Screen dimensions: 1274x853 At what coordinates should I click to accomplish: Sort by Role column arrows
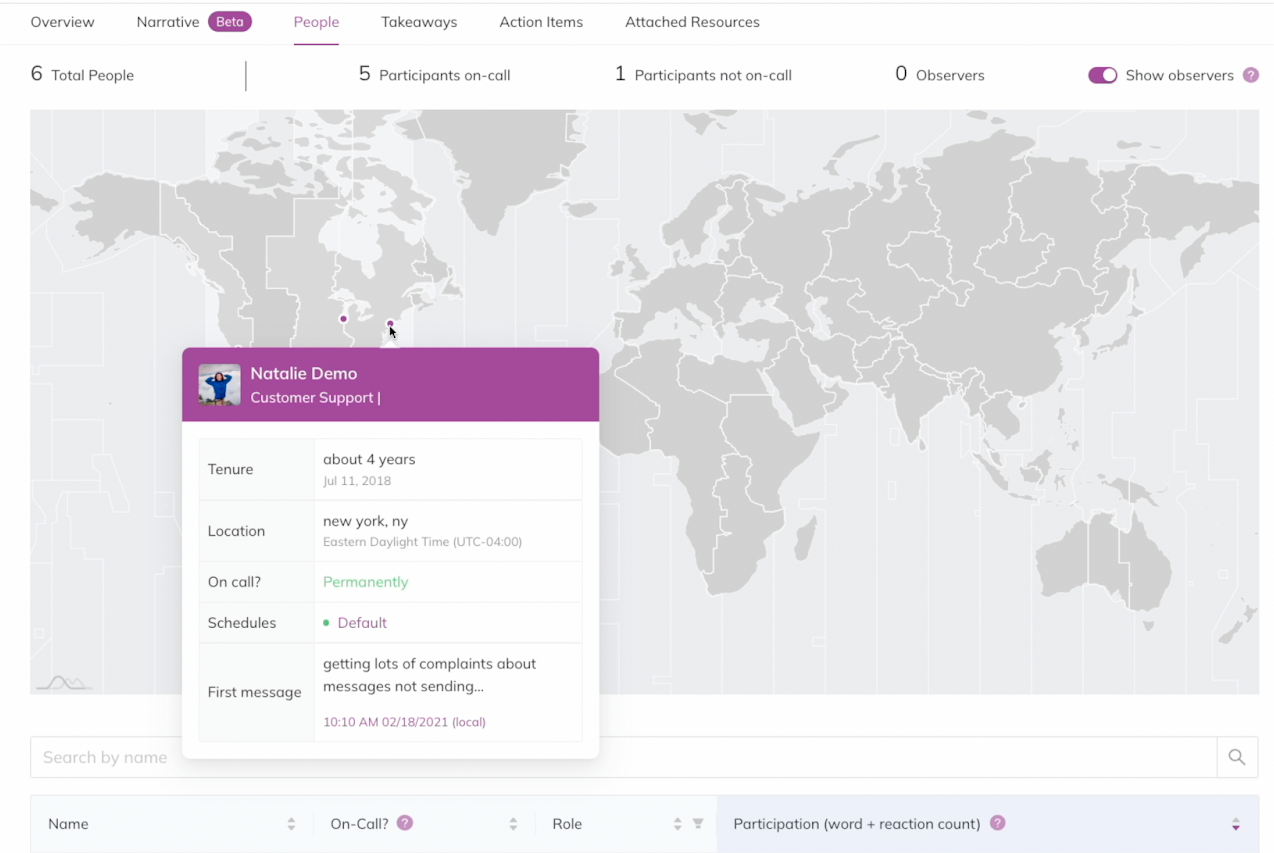tap(677, 824)
